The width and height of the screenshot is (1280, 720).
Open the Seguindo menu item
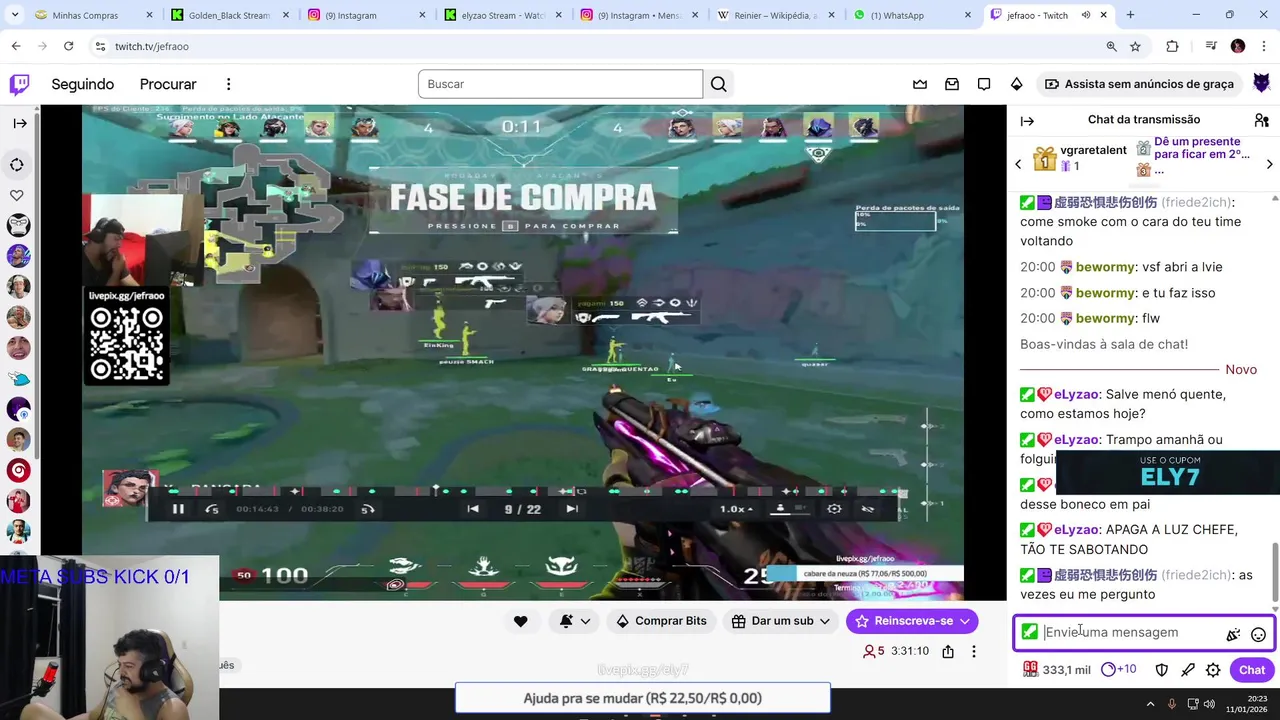83,84
